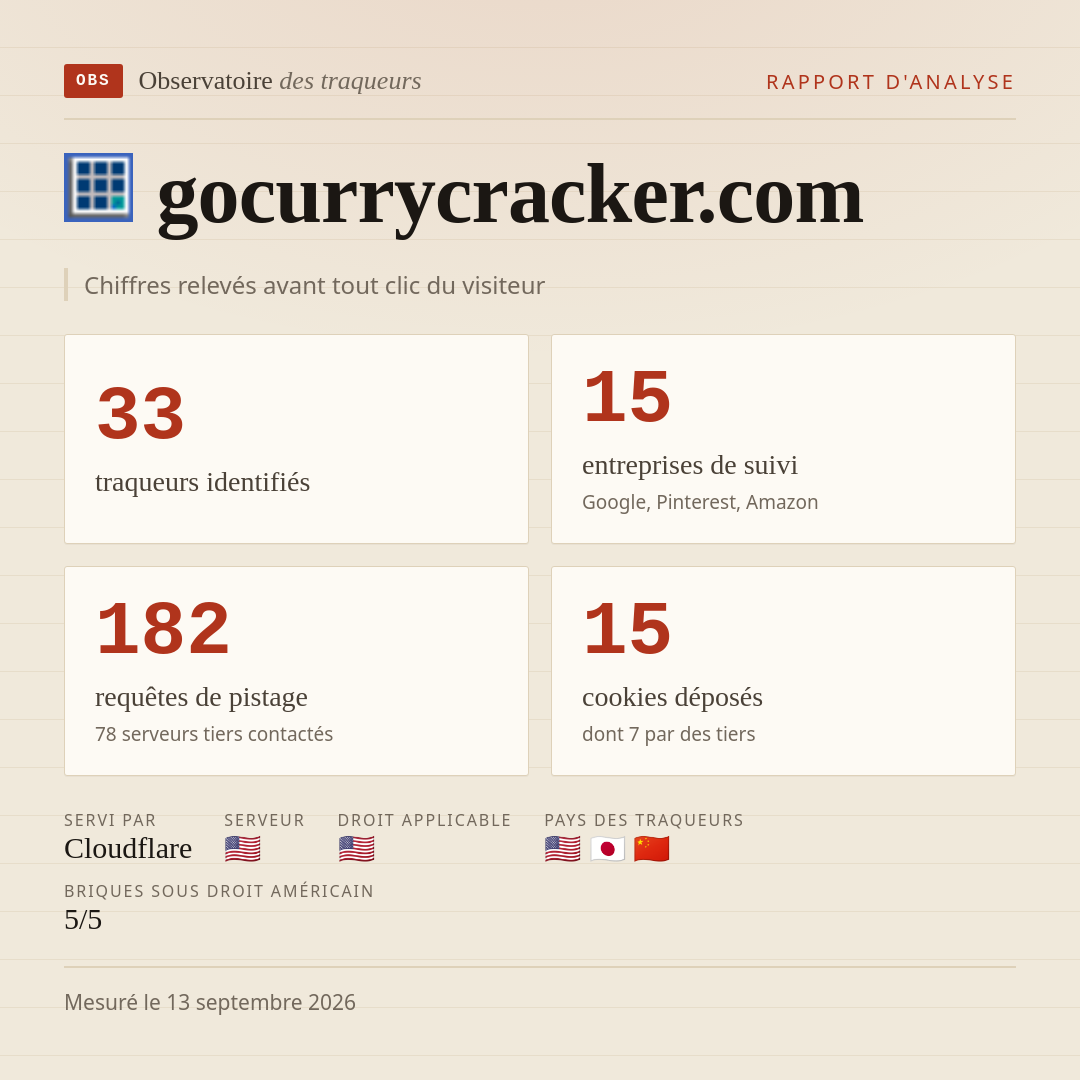
Task: Click the cookies déposés label
Action: pyautogui.click(x=672, y=697)
